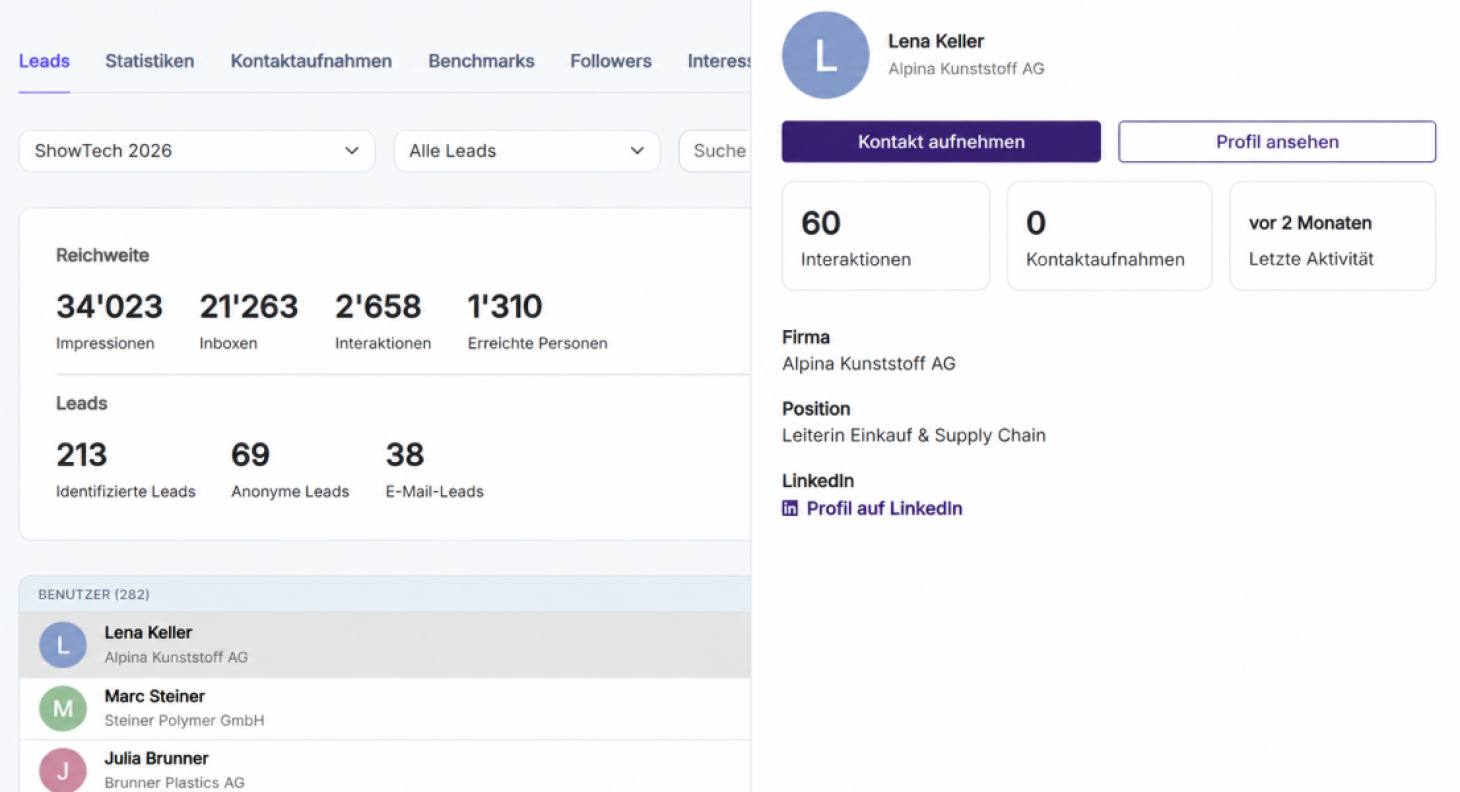This screenshot has height=792, width=1460.
Task: Click Steiner Polymer GmbH company text
Action: (184, 720)
